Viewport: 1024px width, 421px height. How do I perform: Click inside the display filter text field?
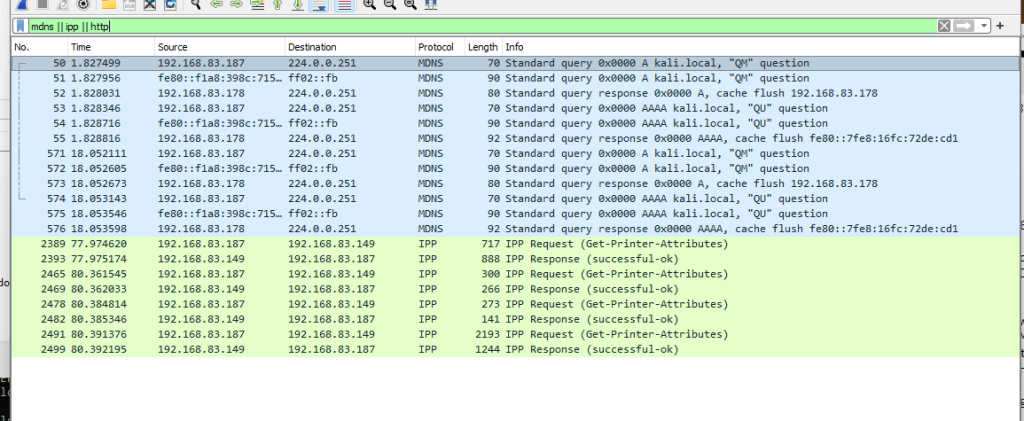[500, 26]
